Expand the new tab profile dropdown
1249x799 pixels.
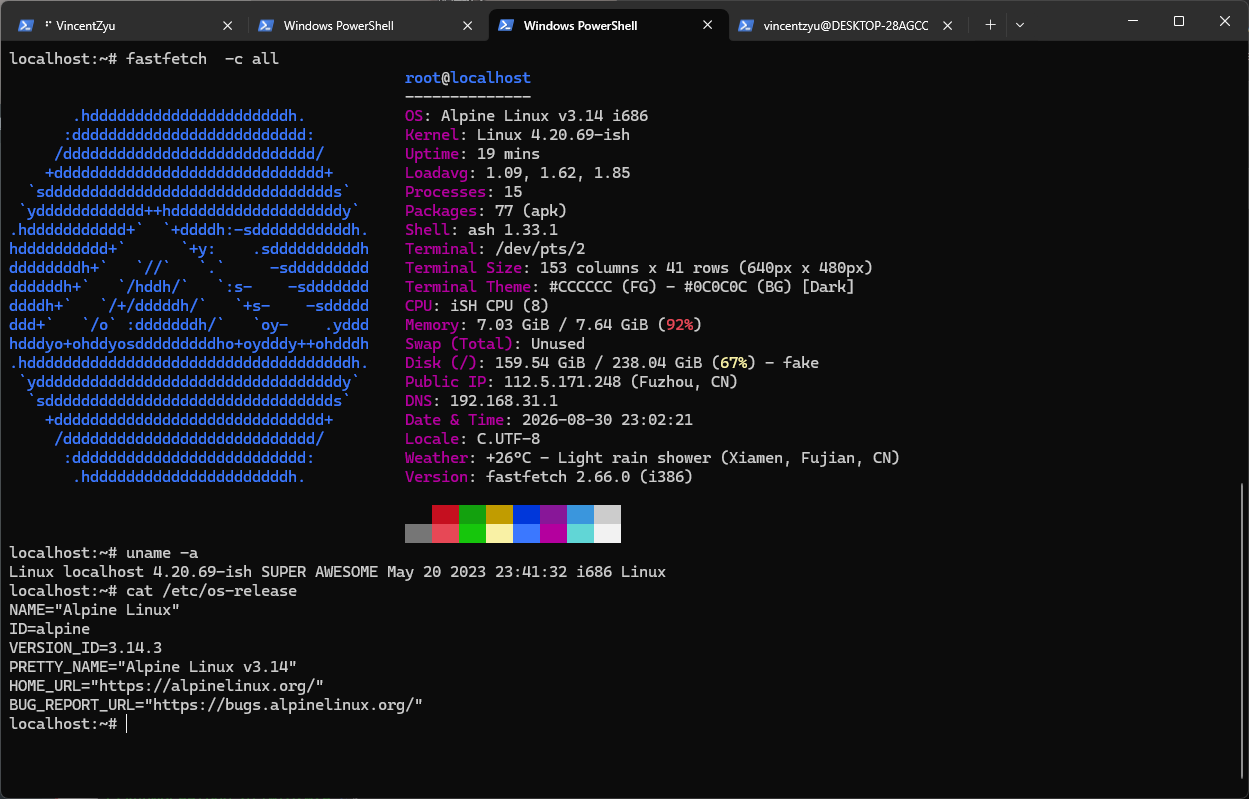coord(1019,25)
